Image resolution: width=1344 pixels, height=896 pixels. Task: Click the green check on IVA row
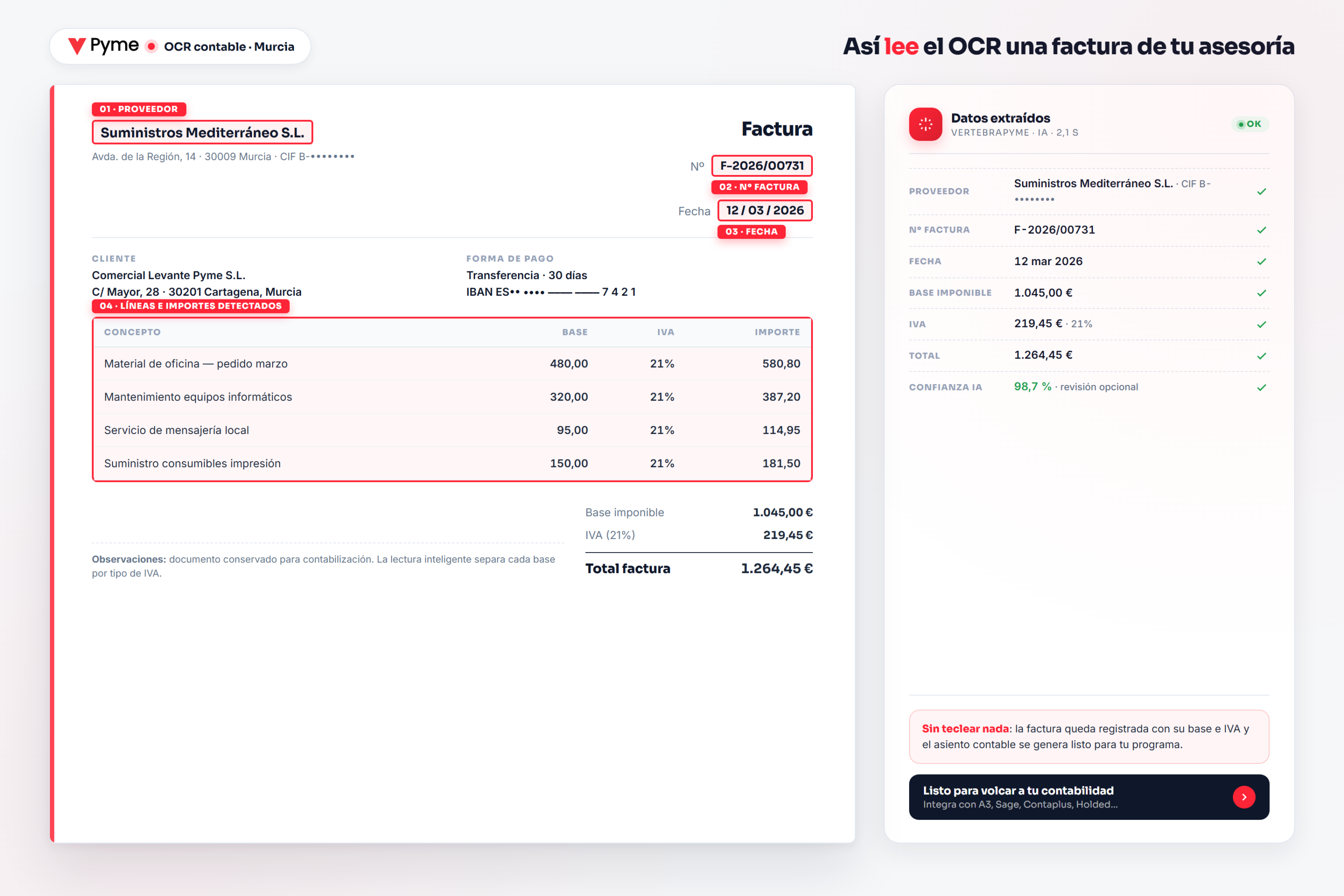pyautogui.click(x=1261, y=324)
